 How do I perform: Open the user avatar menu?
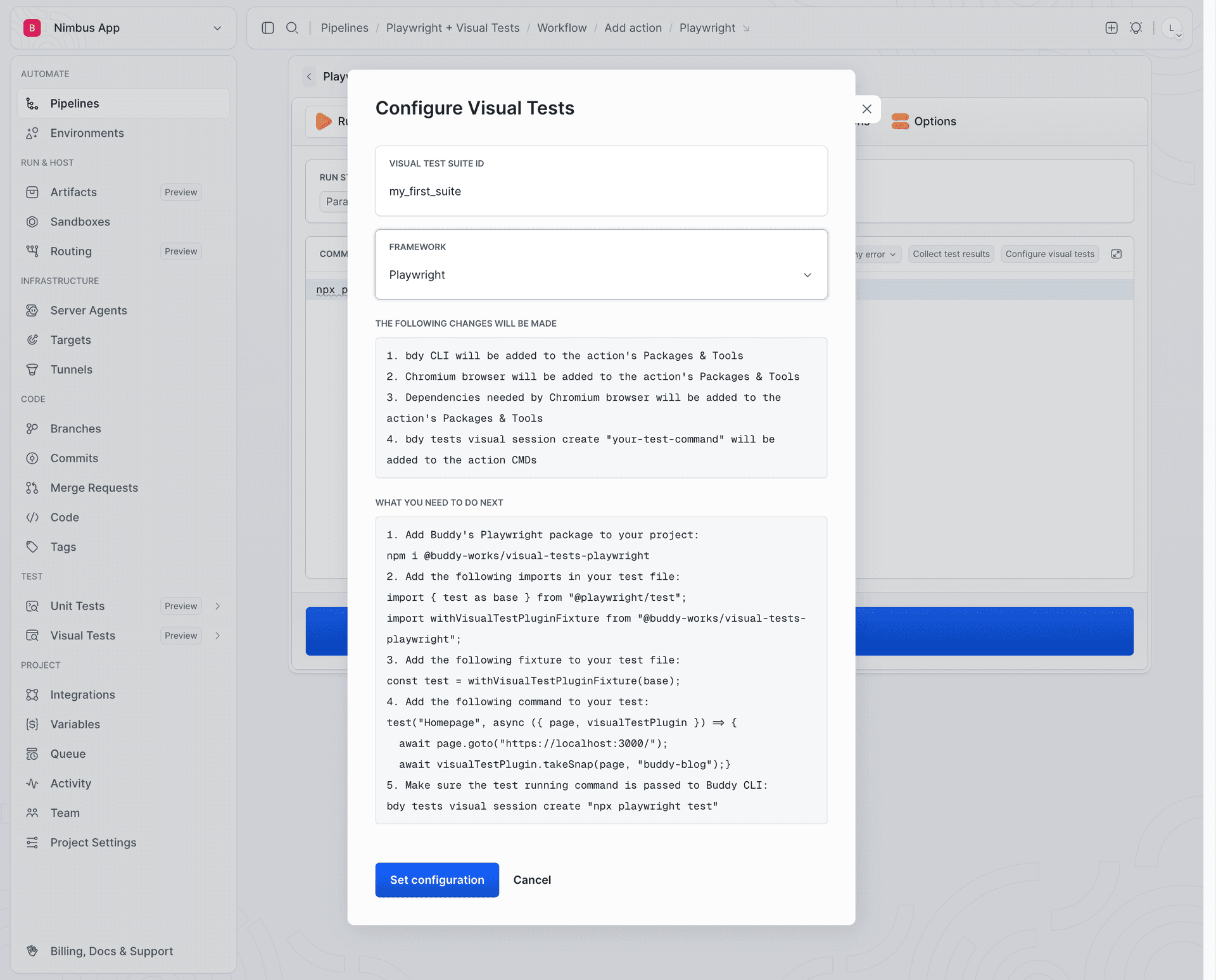pos(1172,28)
